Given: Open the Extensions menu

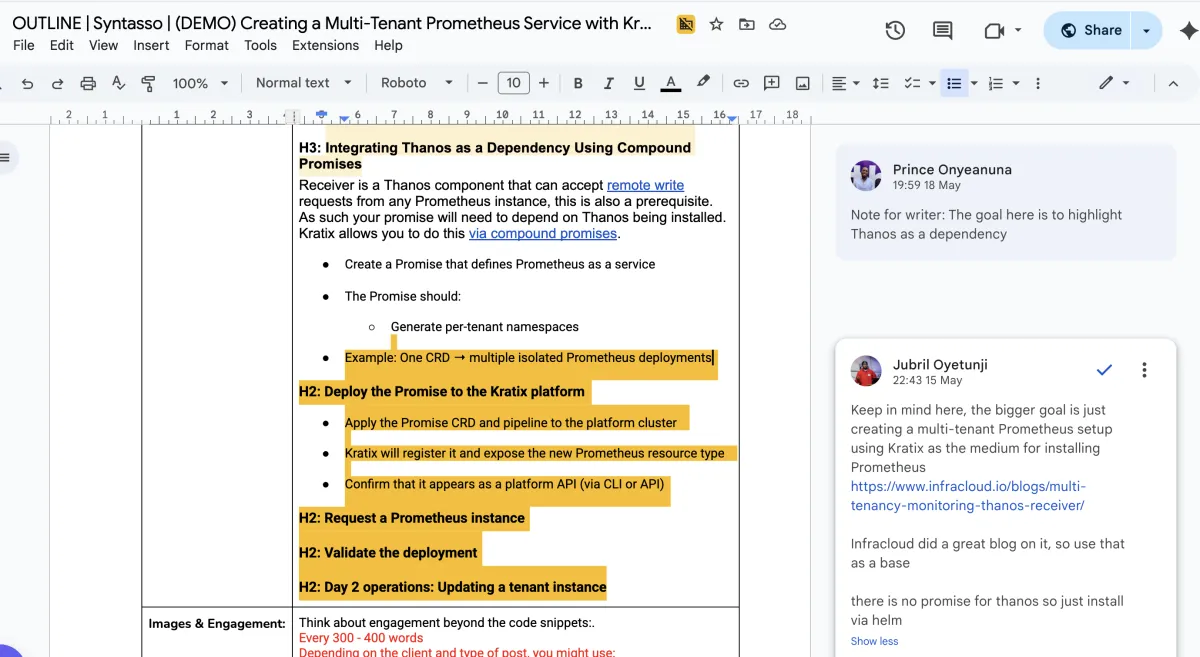Looking at the screenshot, I should [325, 45].
